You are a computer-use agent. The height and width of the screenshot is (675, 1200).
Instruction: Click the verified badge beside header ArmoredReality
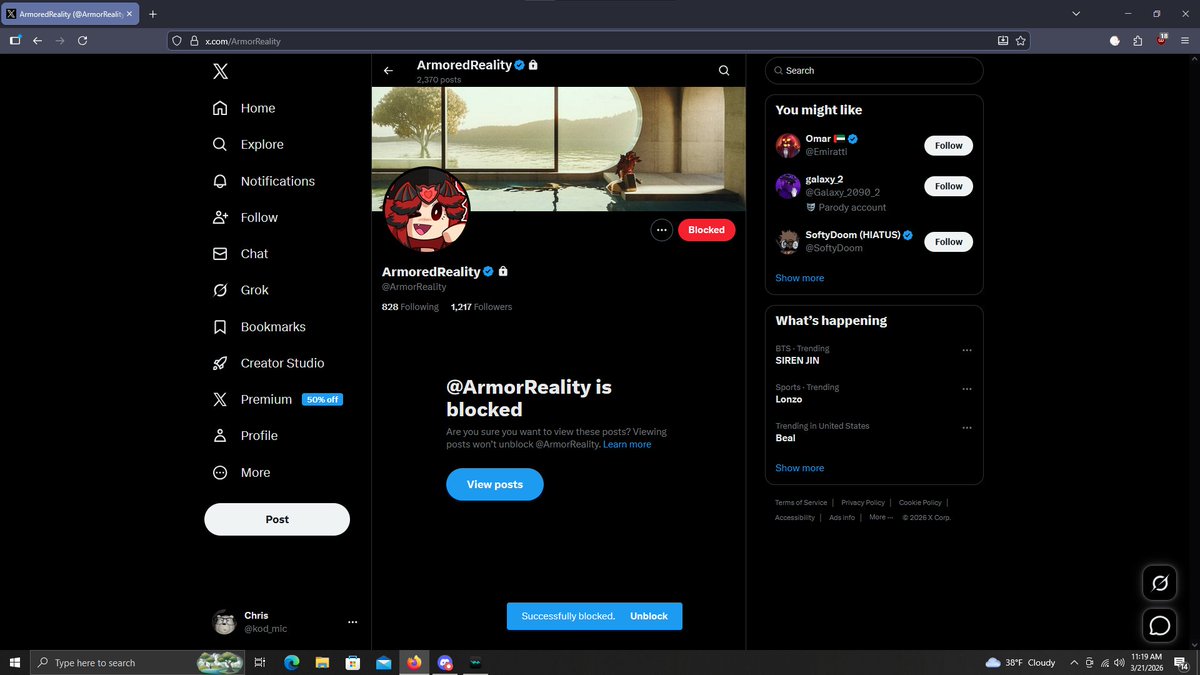click(x=520, y=65)
